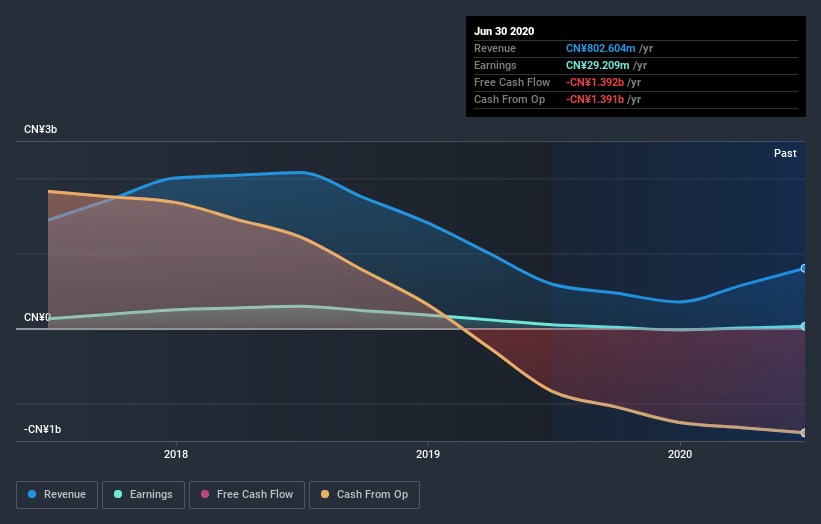Image resolution: width=821 pixels, height=524 pixels.
Task: Click the CN¥29.209m earnings value
Action: point(597,65)
